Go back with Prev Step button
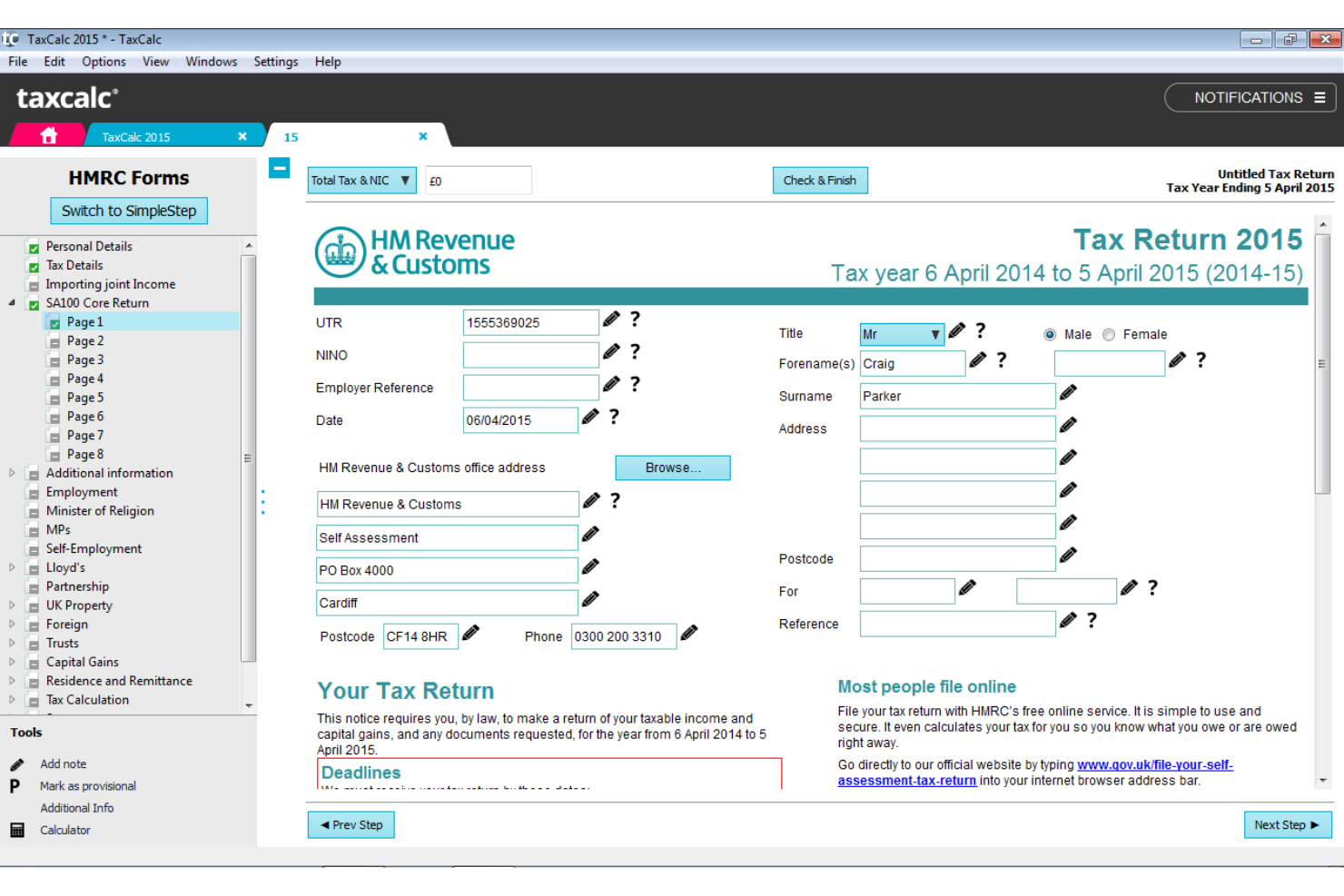Screen dimensions: 1344x896 (351, 825)
